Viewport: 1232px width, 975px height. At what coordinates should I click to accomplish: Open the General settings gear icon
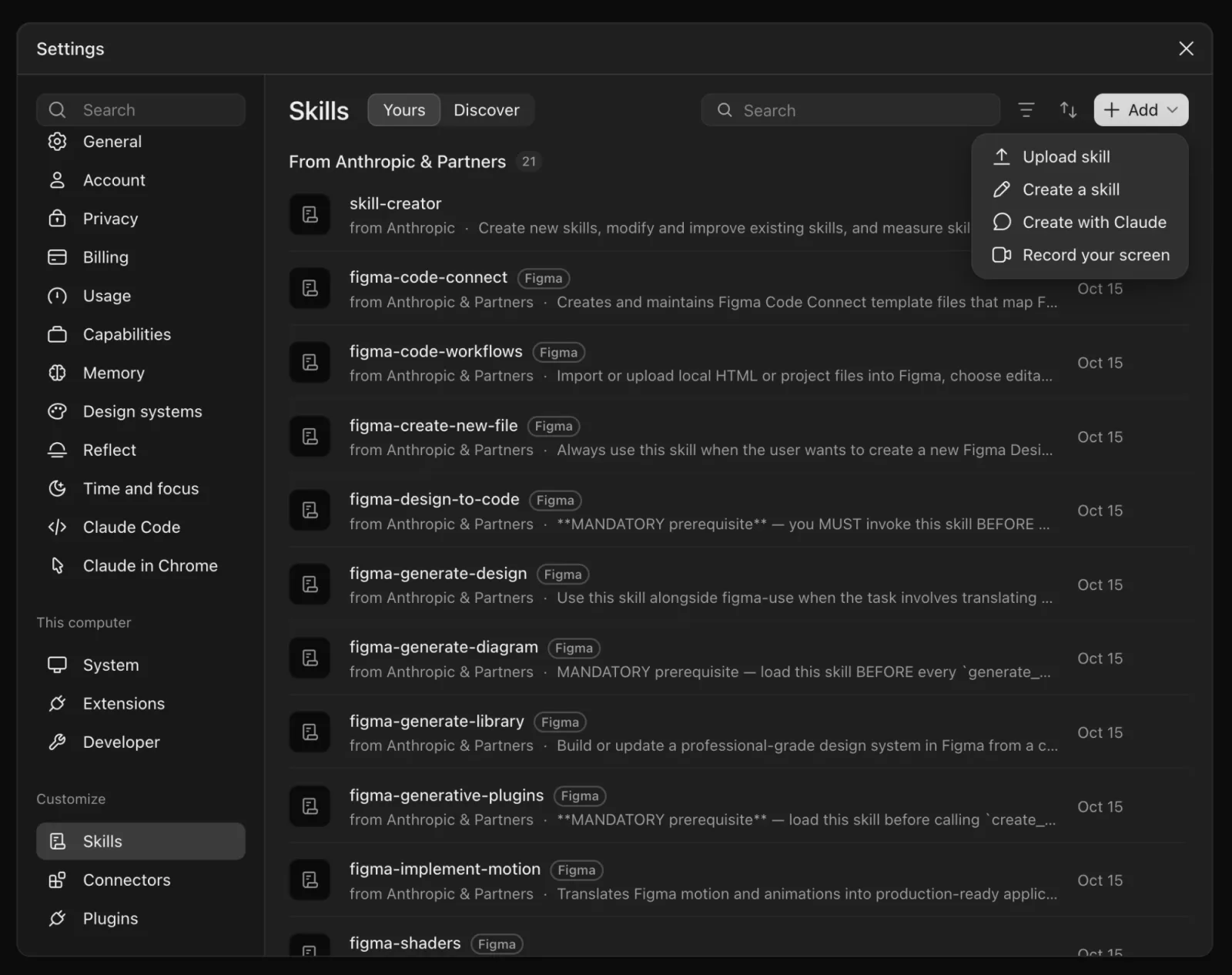pos(58,142)
